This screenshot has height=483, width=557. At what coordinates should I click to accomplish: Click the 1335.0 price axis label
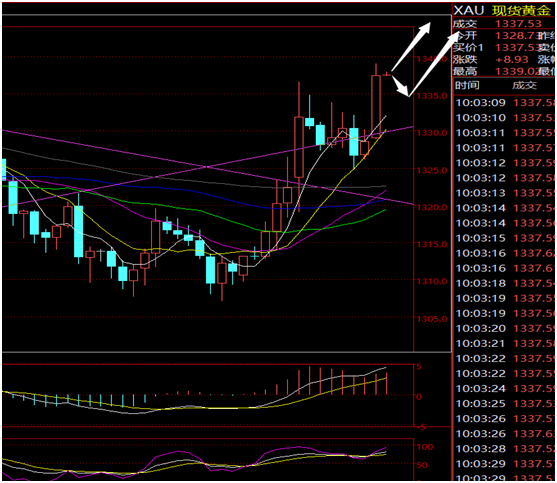[432, 96]
